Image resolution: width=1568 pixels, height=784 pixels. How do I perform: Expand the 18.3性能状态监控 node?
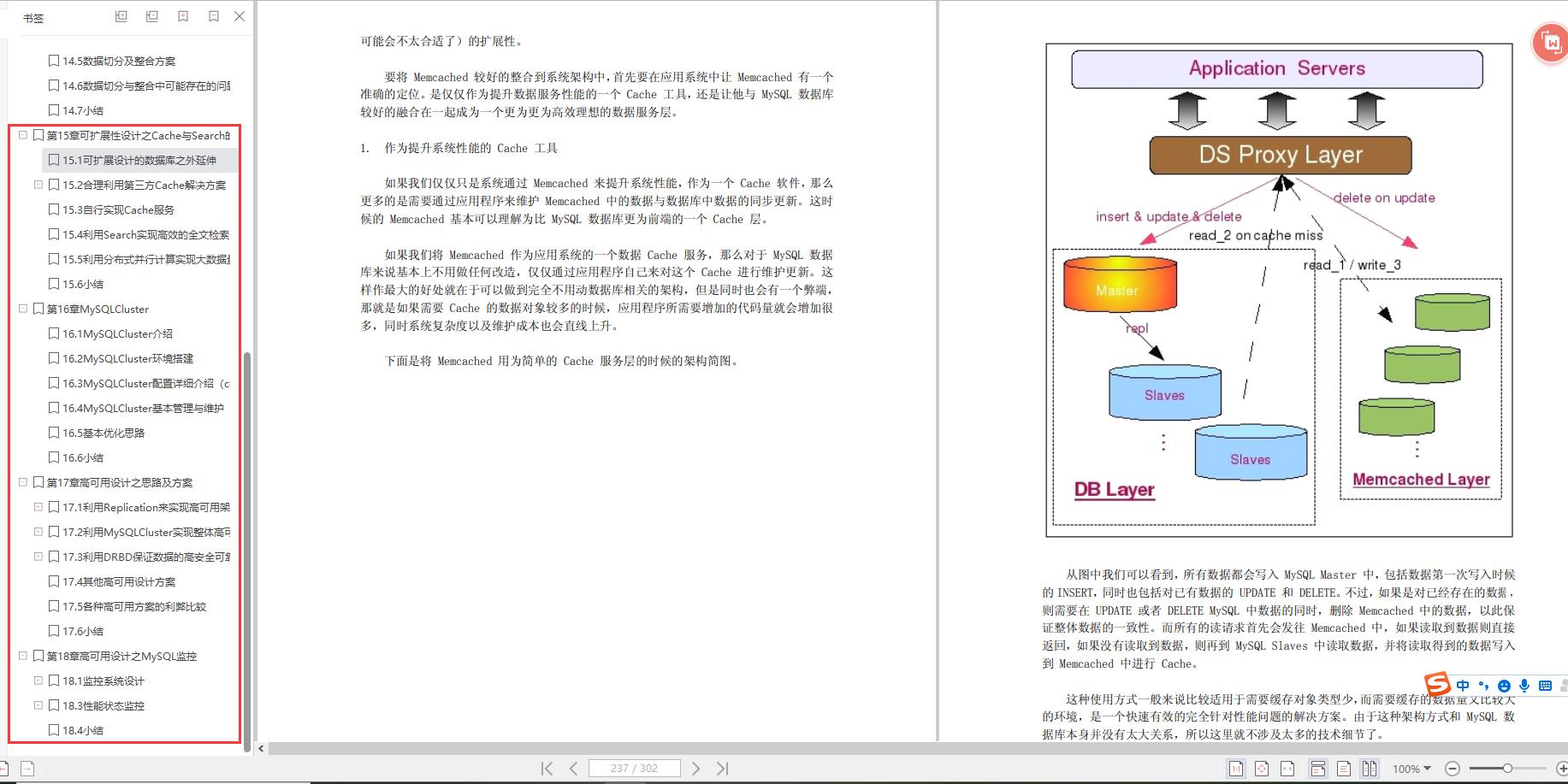[38, 705]
